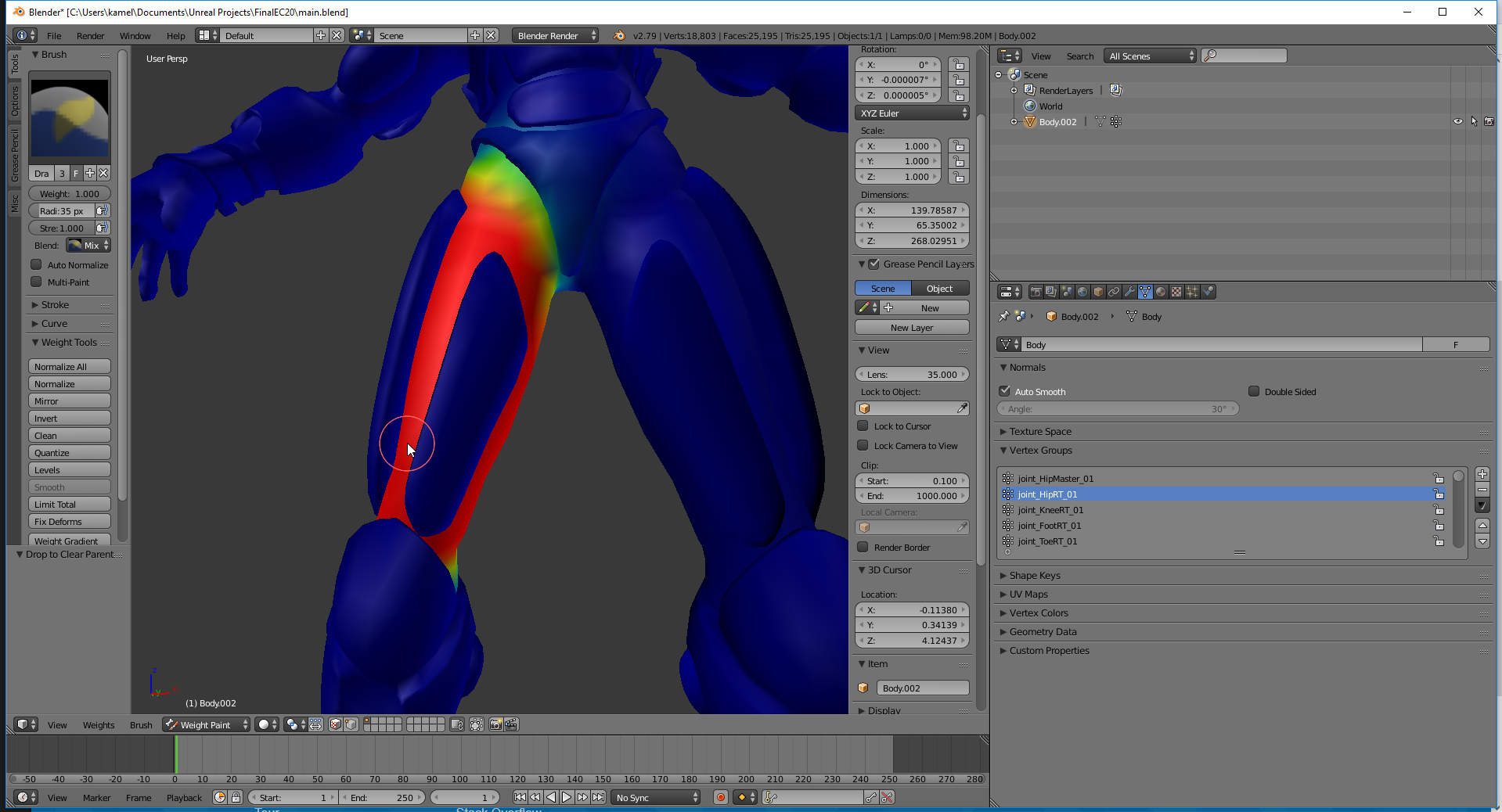Open the brush Blend Mix dropdown
1502x812 pixels.
pyautogui.click(x=88, y=245)
